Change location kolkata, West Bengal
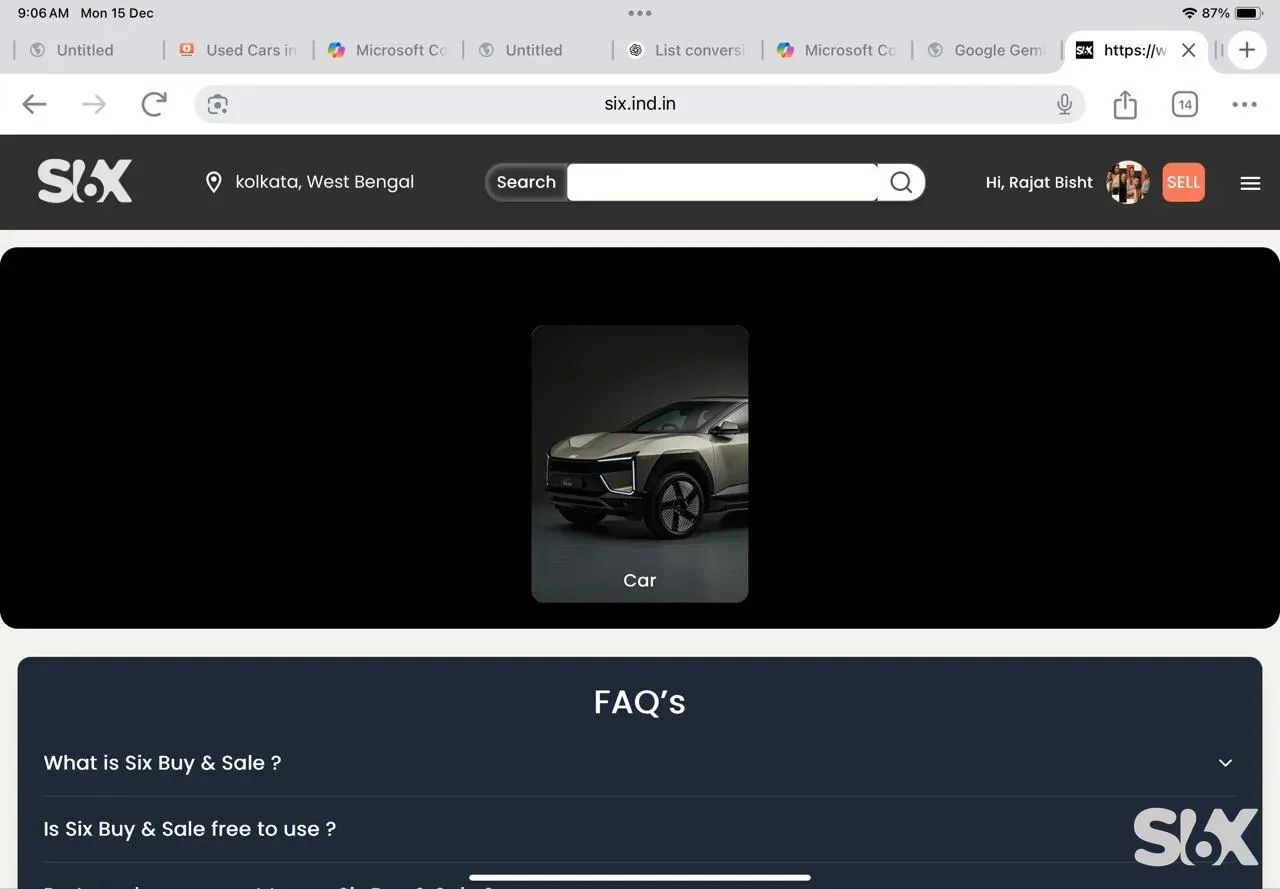 [324, 182]
